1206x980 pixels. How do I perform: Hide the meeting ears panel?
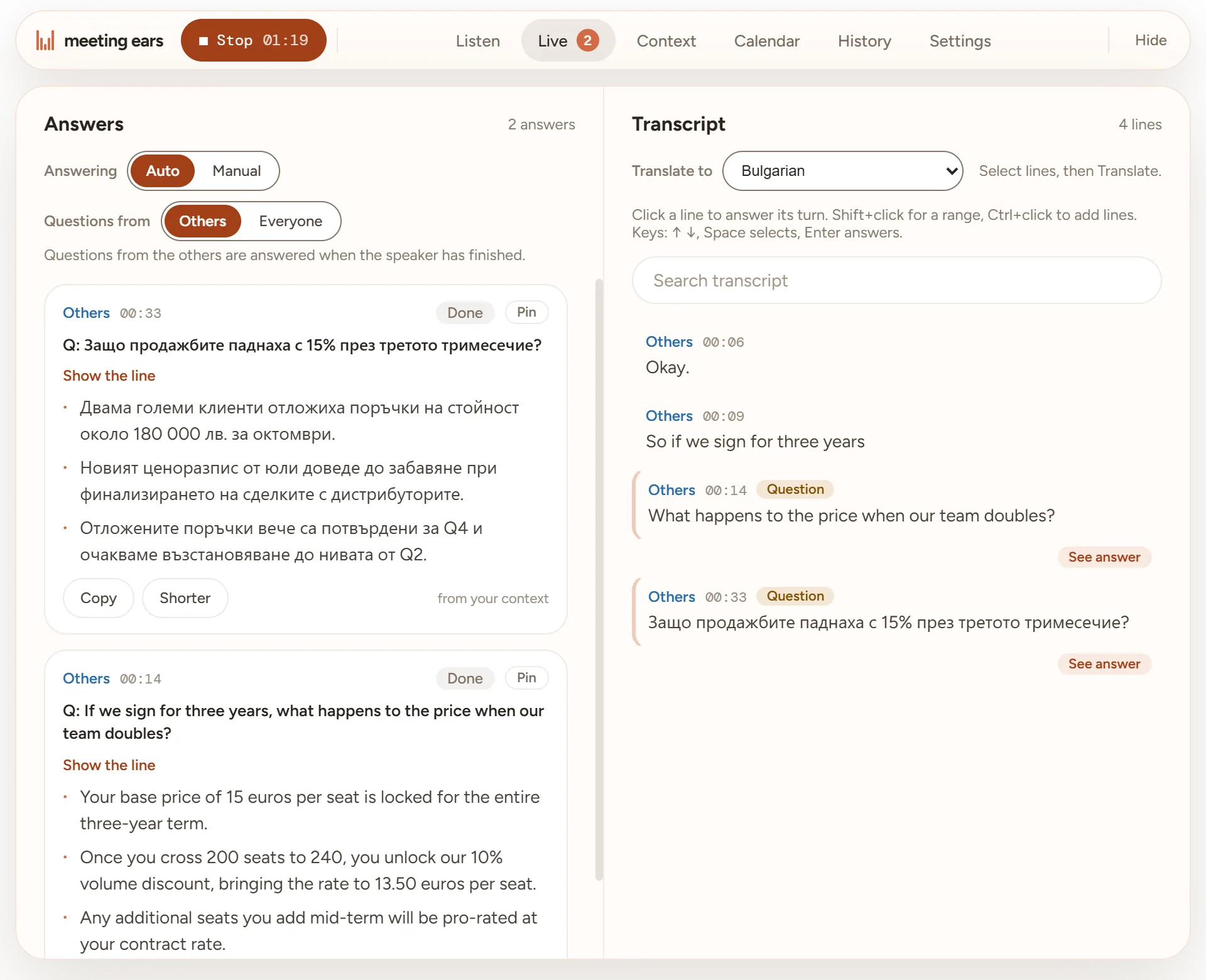pos(1151,40)
